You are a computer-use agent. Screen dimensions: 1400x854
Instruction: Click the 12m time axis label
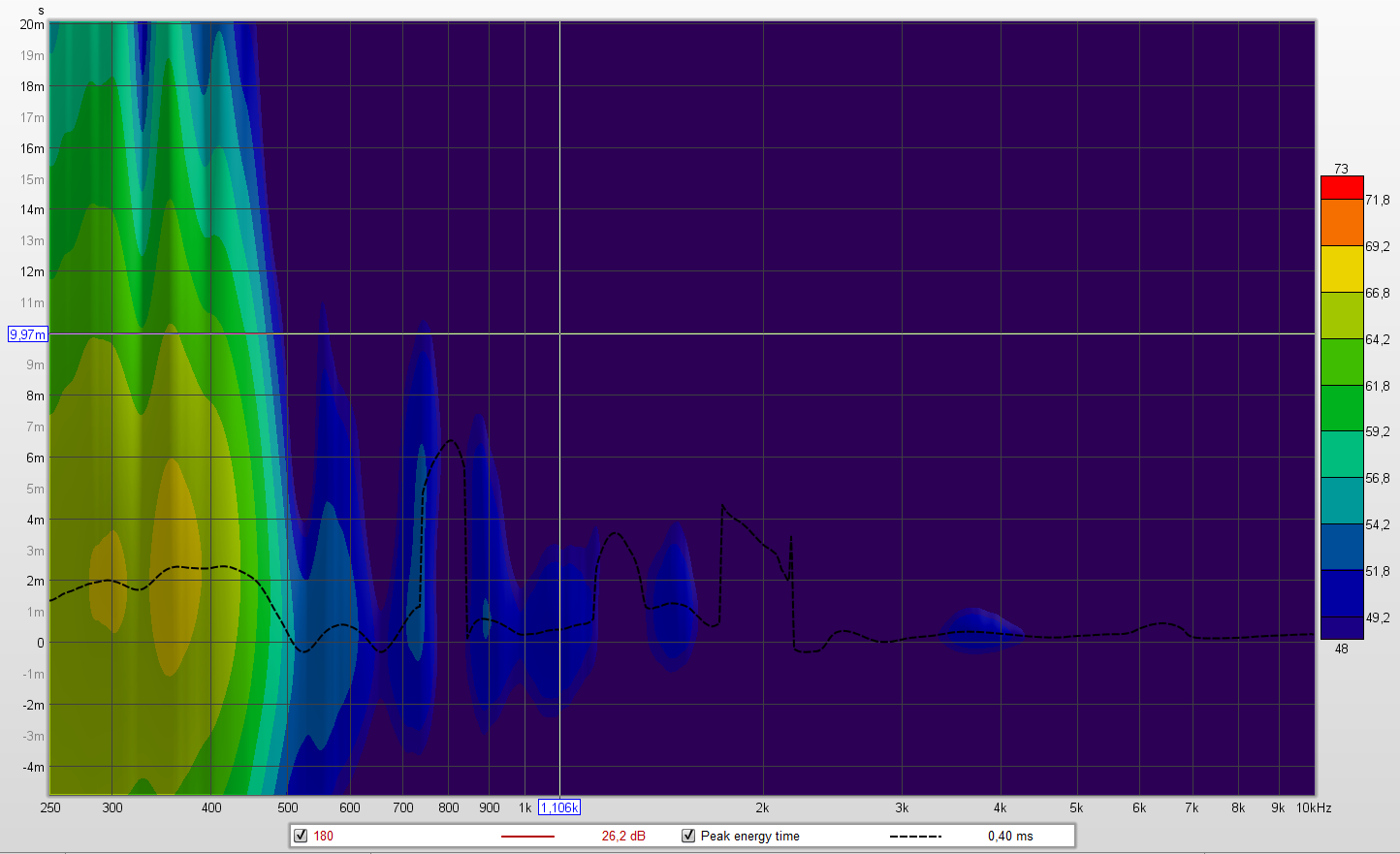coord(32,271)
